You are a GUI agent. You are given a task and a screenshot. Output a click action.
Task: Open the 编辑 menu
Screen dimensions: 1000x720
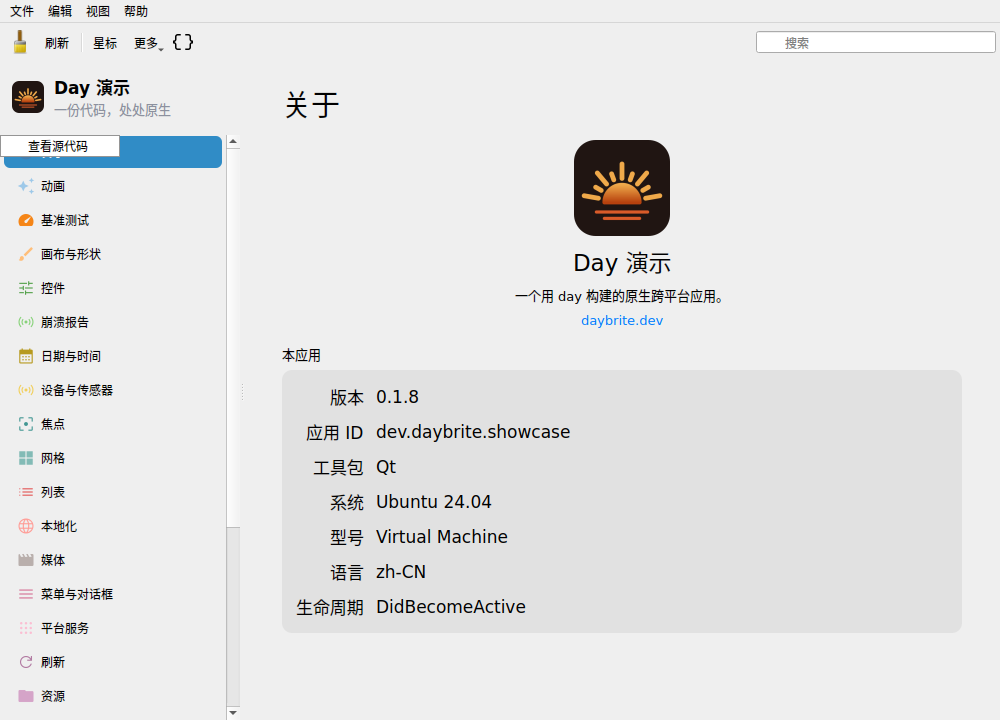click(60, 11)
